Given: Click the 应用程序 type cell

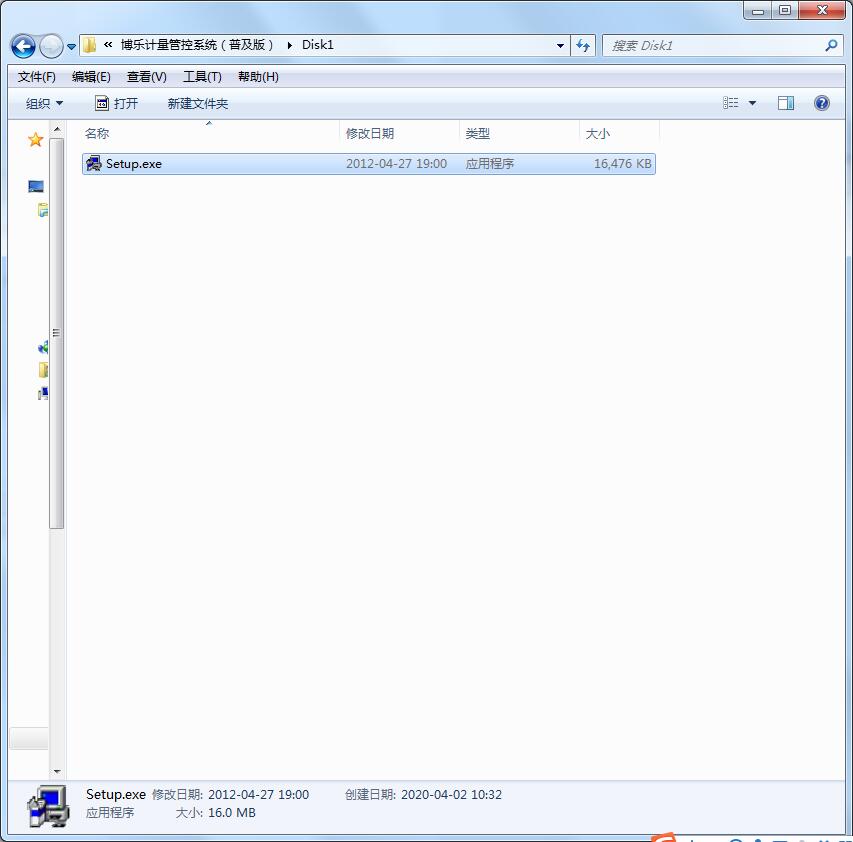Looking at the screenshot, I should click(490, 164).
